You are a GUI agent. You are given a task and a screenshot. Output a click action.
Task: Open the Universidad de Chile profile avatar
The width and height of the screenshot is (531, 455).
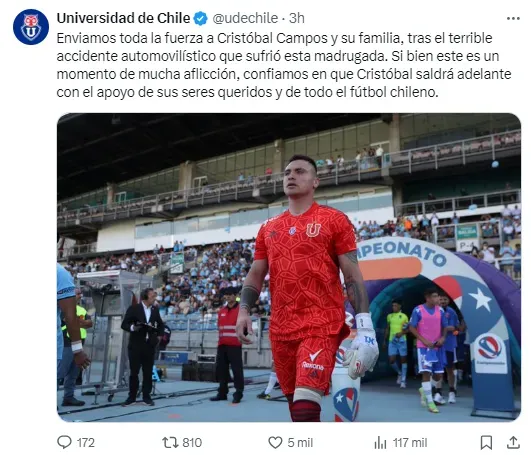[x=31, y=27]
